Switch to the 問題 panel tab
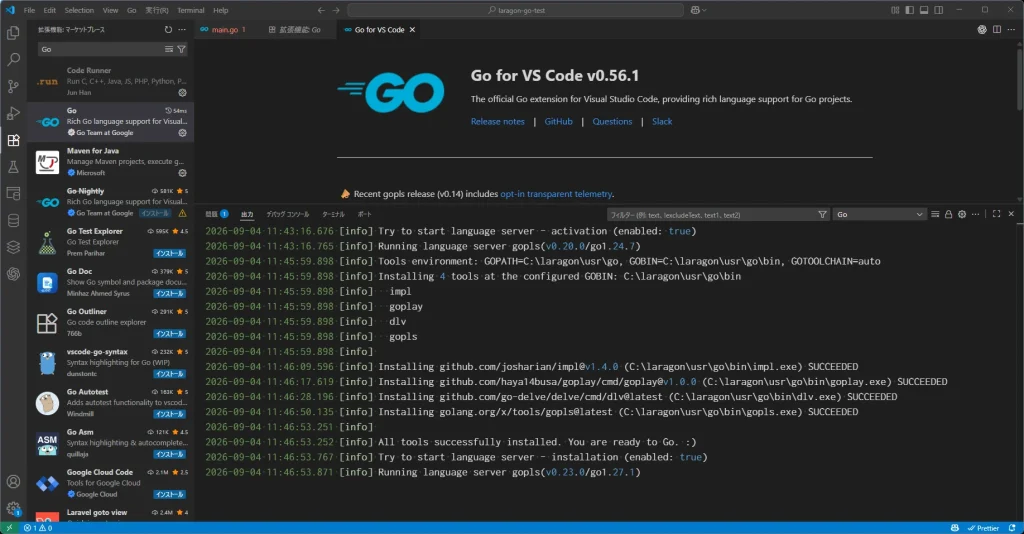1024x534 pixels. (x=217, y=214)
